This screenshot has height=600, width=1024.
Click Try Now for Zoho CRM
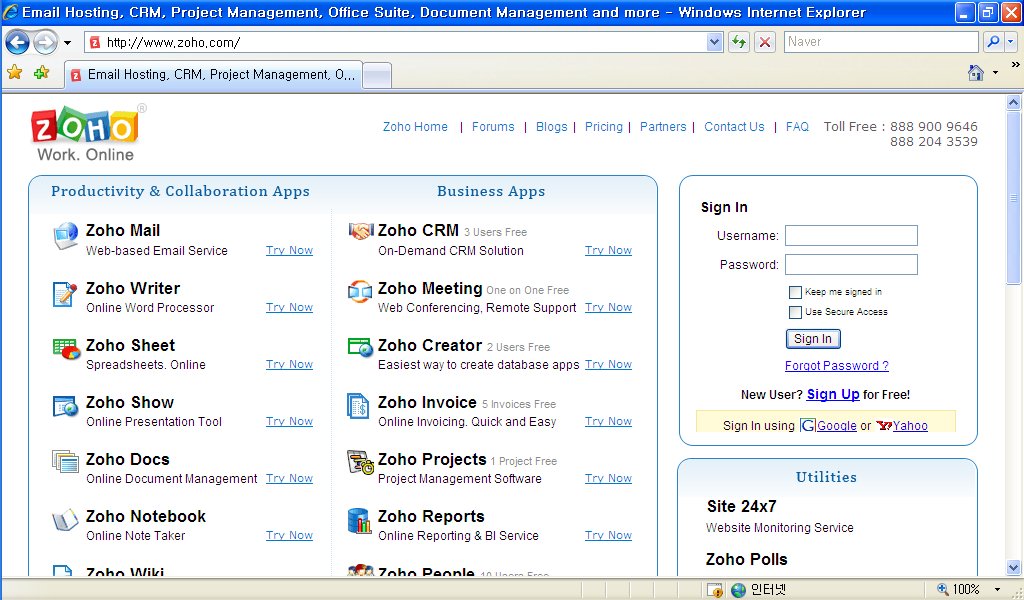608,250
